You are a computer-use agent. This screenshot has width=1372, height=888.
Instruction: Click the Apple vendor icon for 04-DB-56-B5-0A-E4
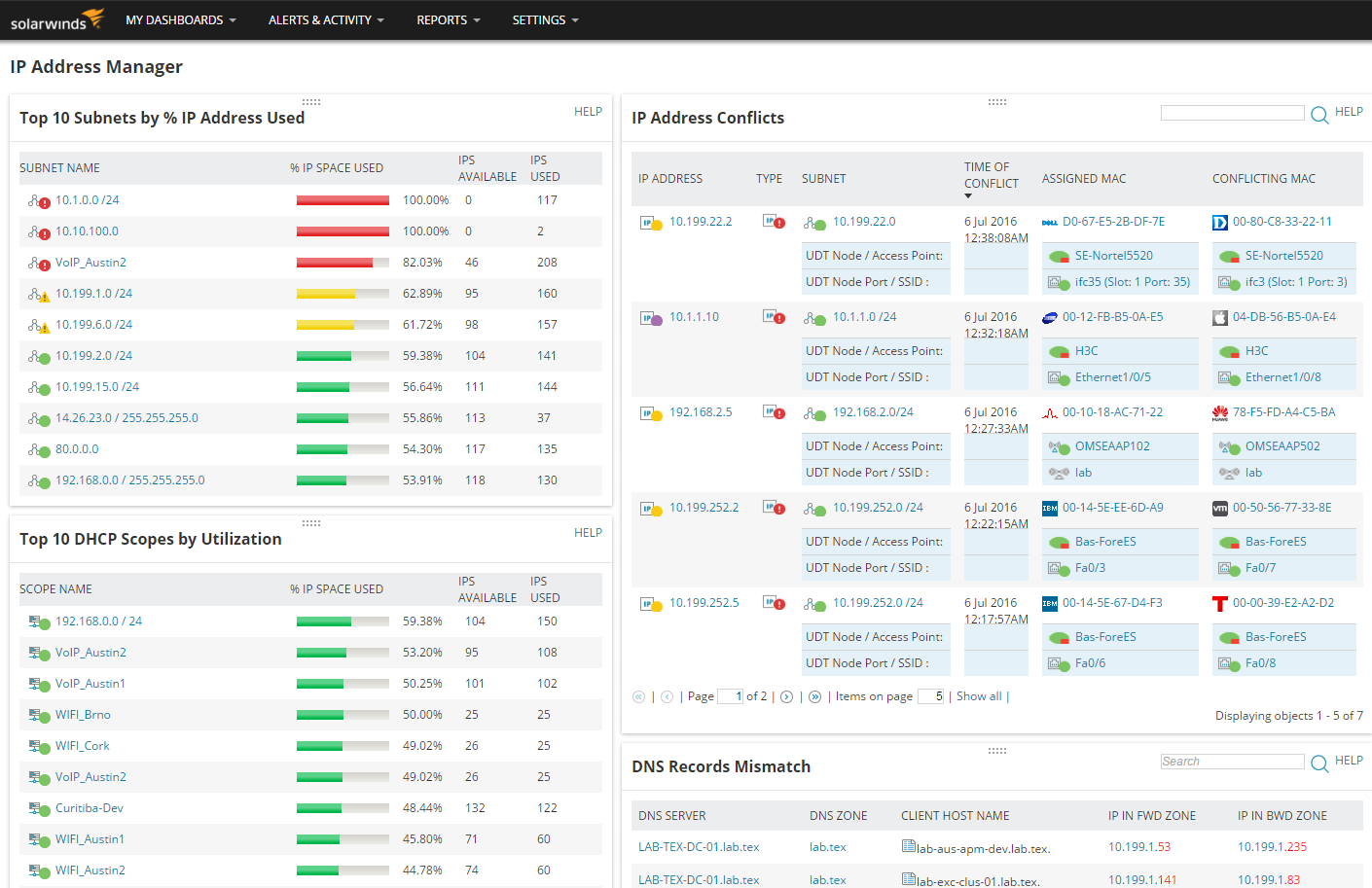pos(1220,318)
